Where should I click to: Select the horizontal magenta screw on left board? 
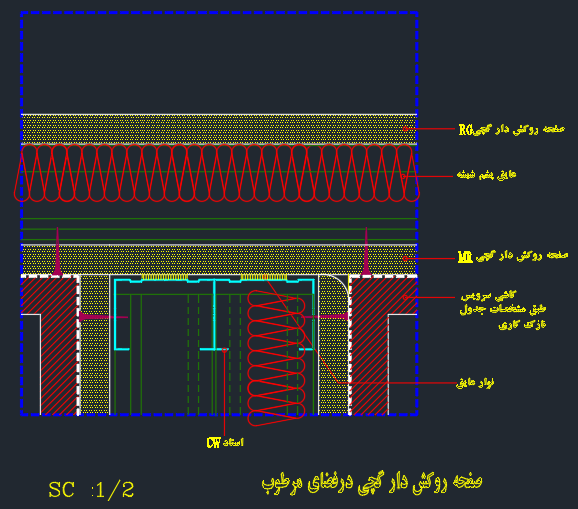click(x=103, y=317)
